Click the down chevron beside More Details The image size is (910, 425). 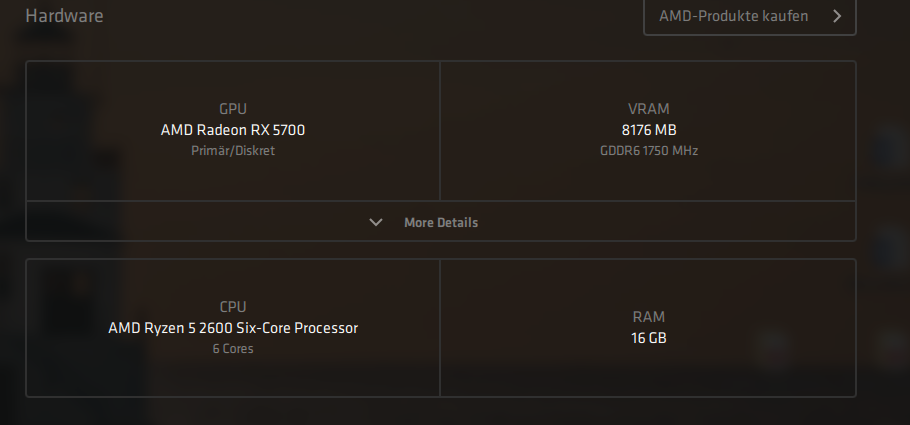[376, 222]
